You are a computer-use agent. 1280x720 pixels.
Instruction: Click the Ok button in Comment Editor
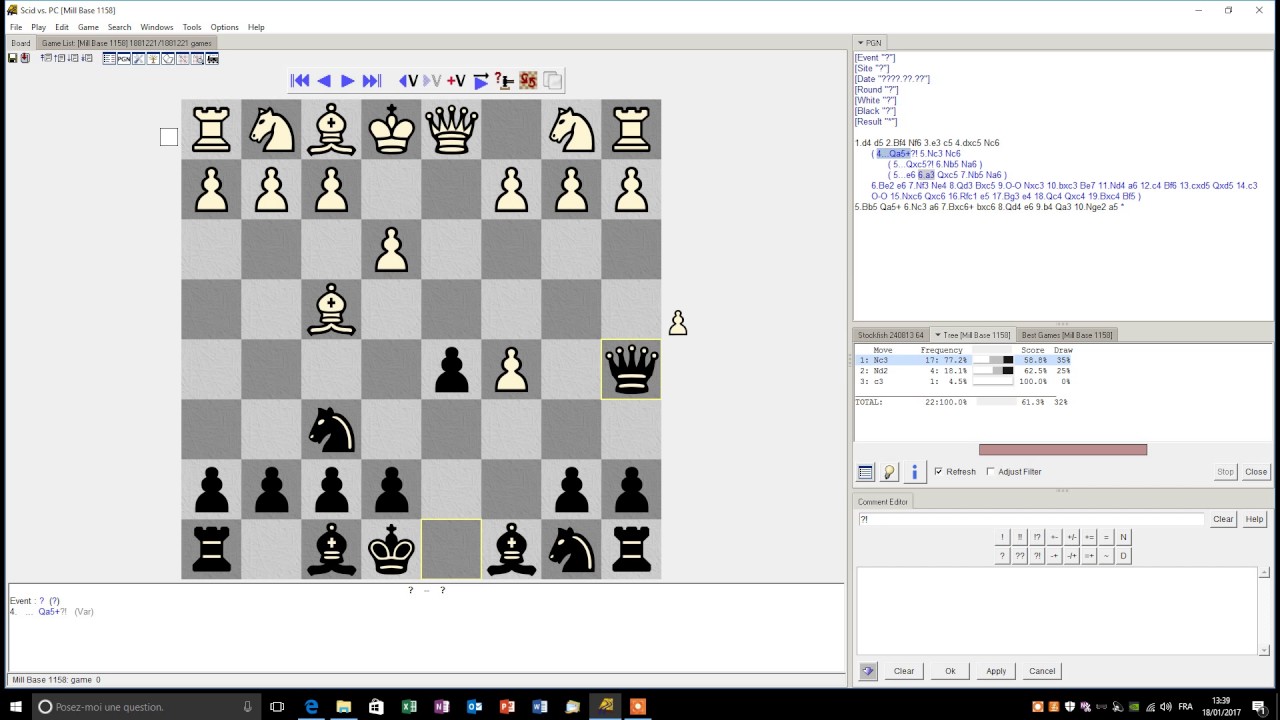click(950, 671)
